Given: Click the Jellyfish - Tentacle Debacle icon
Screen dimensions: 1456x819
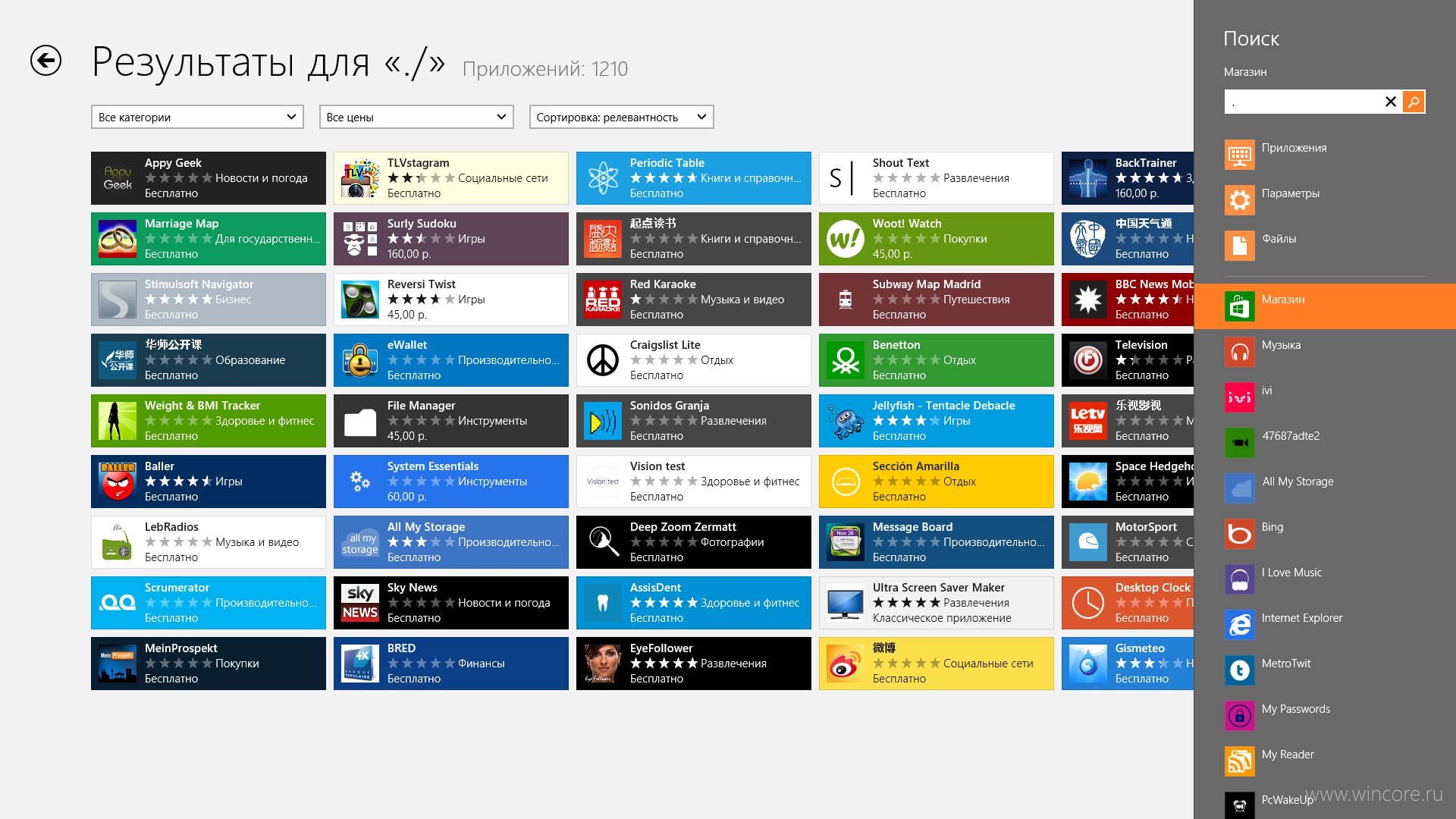Looking at the screenshot, I should 846,421.
